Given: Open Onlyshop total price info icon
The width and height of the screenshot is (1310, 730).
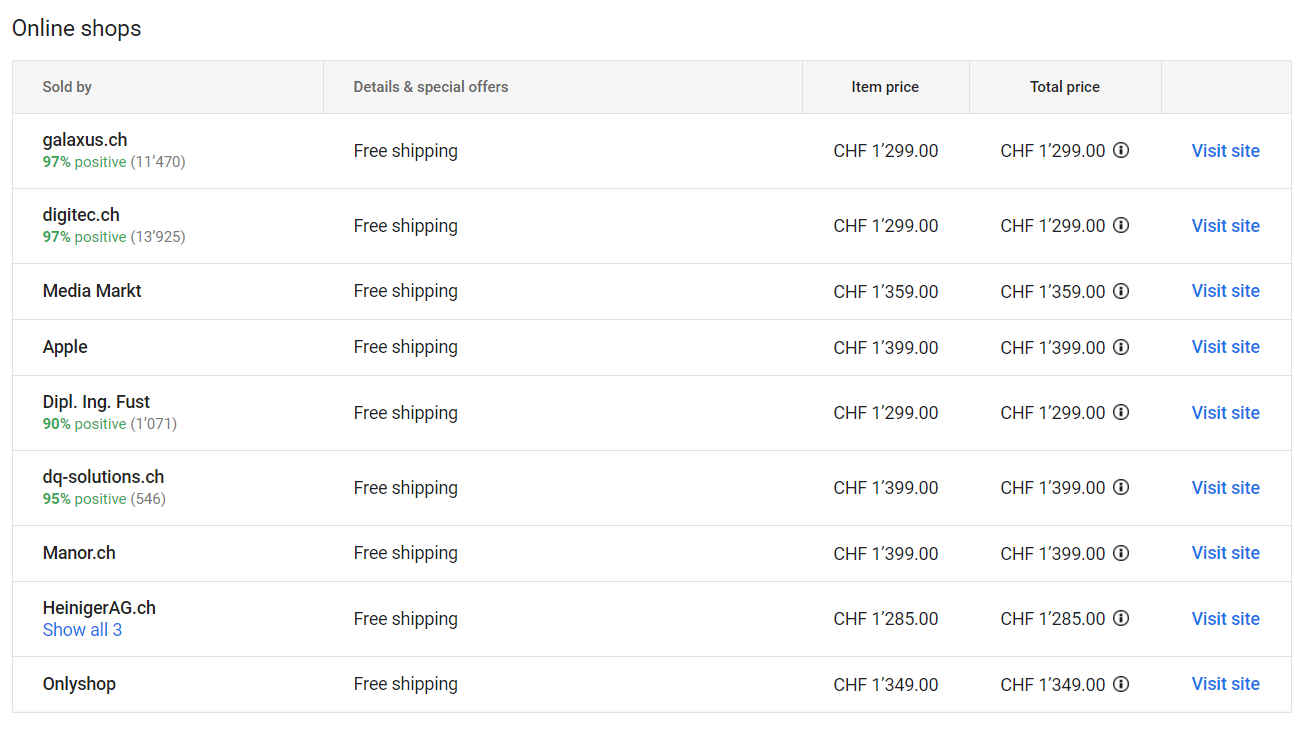Looking at the screenshot, I should [1121, 684].
